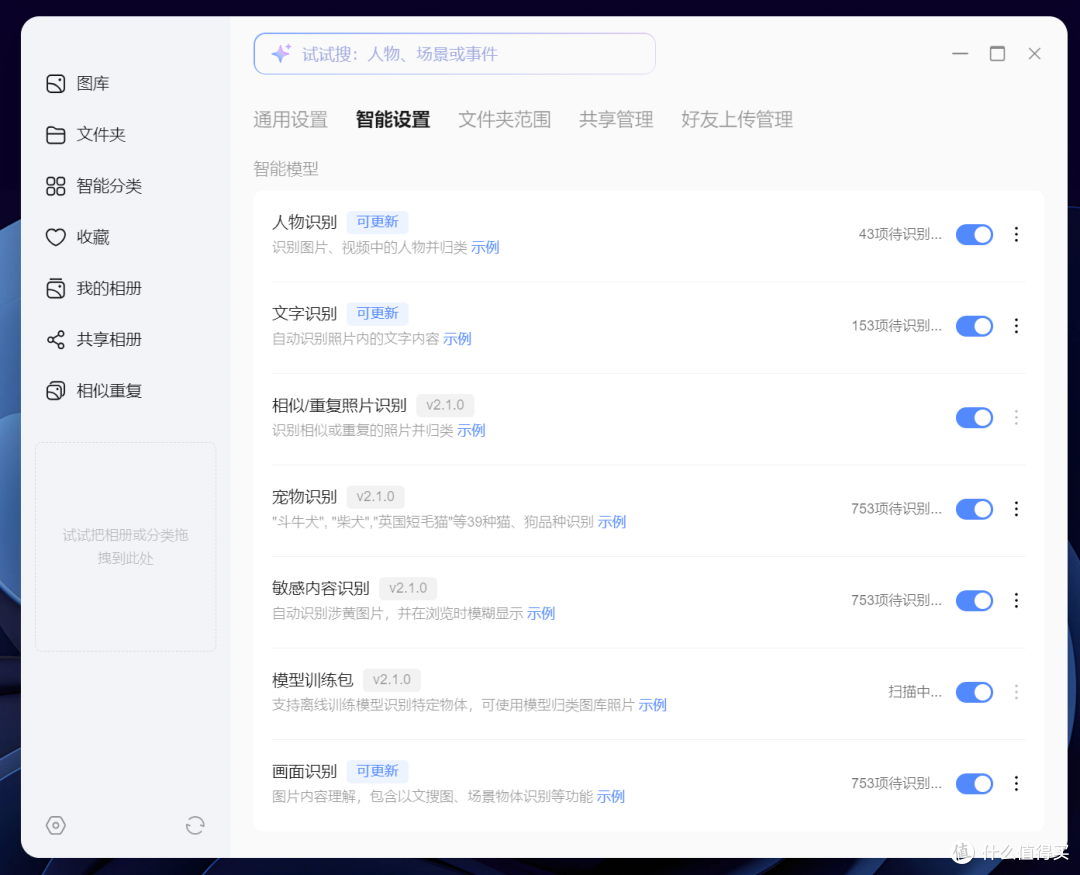Minimize the photo app window
Screen dimensions: 1080x875
point(960,54)
